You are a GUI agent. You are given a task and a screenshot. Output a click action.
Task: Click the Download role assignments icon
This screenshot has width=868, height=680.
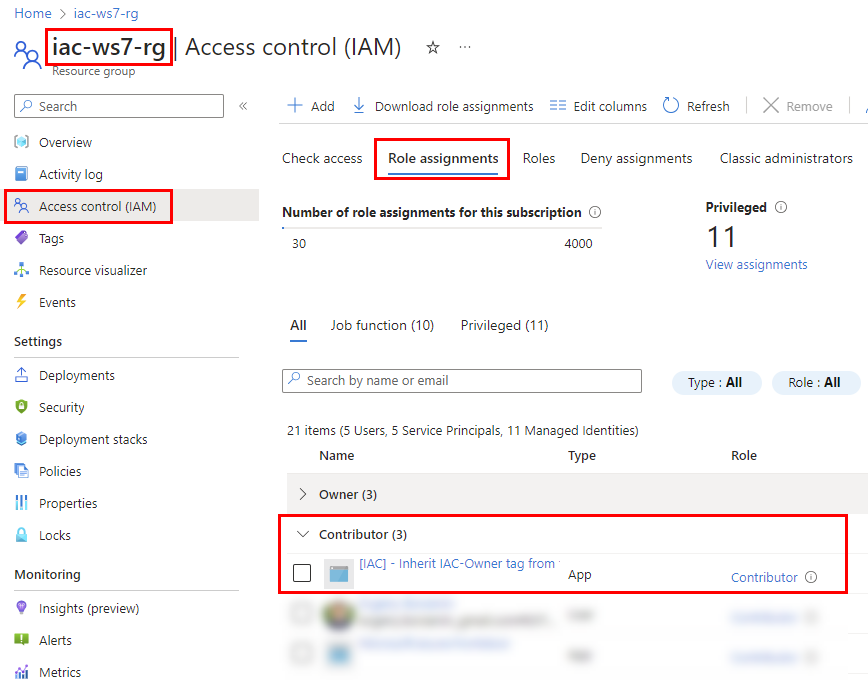[x=359, y=106]
